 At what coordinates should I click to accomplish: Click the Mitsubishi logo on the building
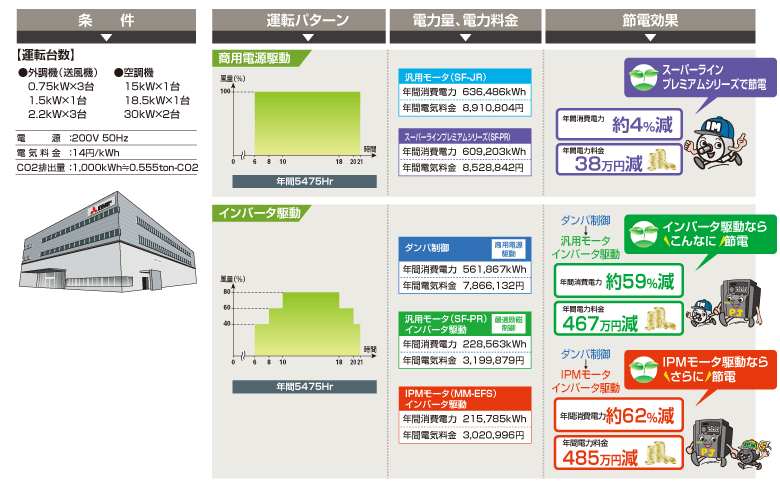[101, 206]
